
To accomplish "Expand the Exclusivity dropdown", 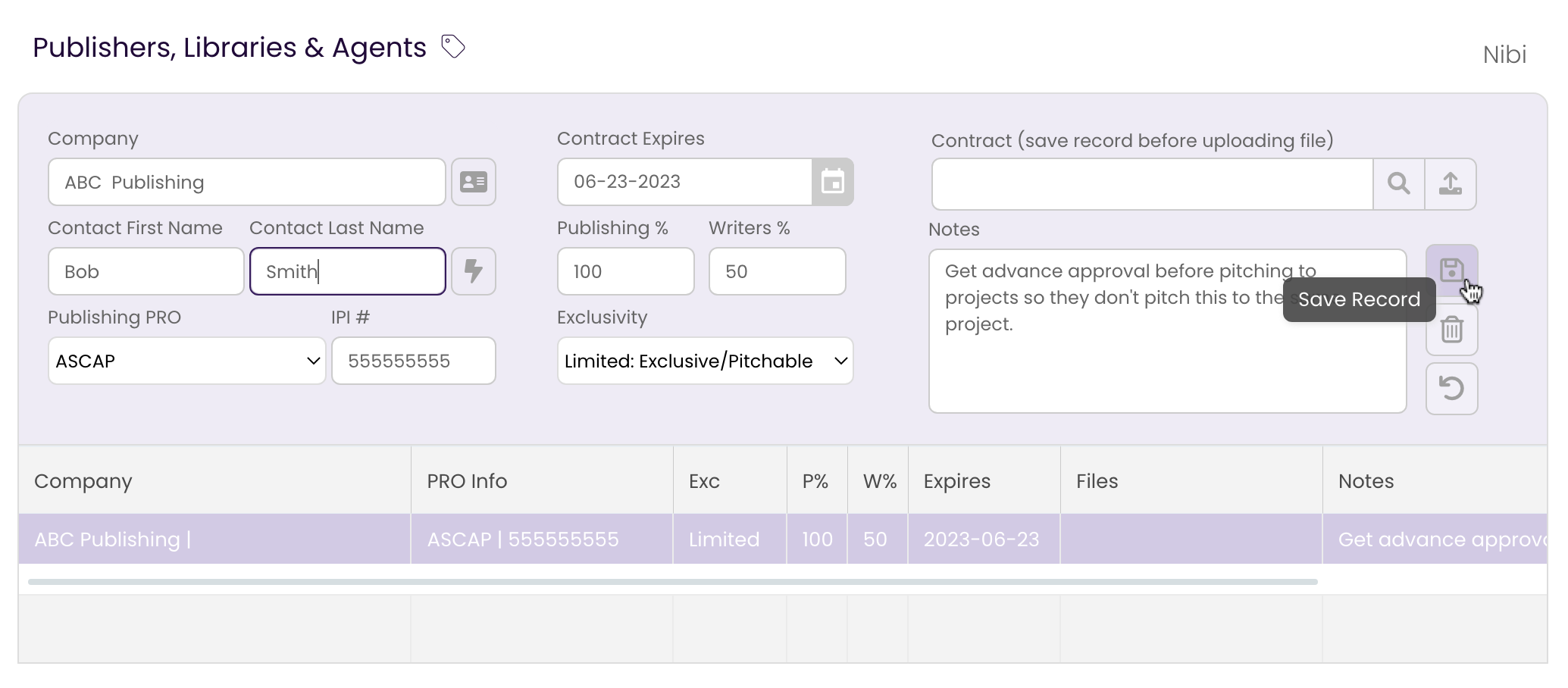I will (706, 361).
